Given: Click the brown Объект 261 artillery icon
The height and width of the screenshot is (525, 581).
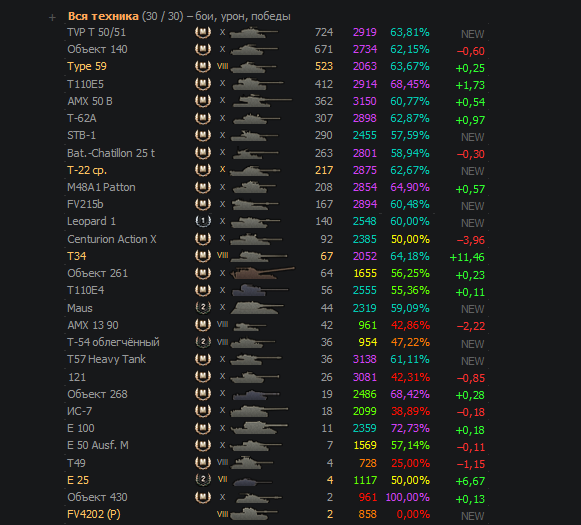Looking at the screenshot, I should (x=263, y=273).
